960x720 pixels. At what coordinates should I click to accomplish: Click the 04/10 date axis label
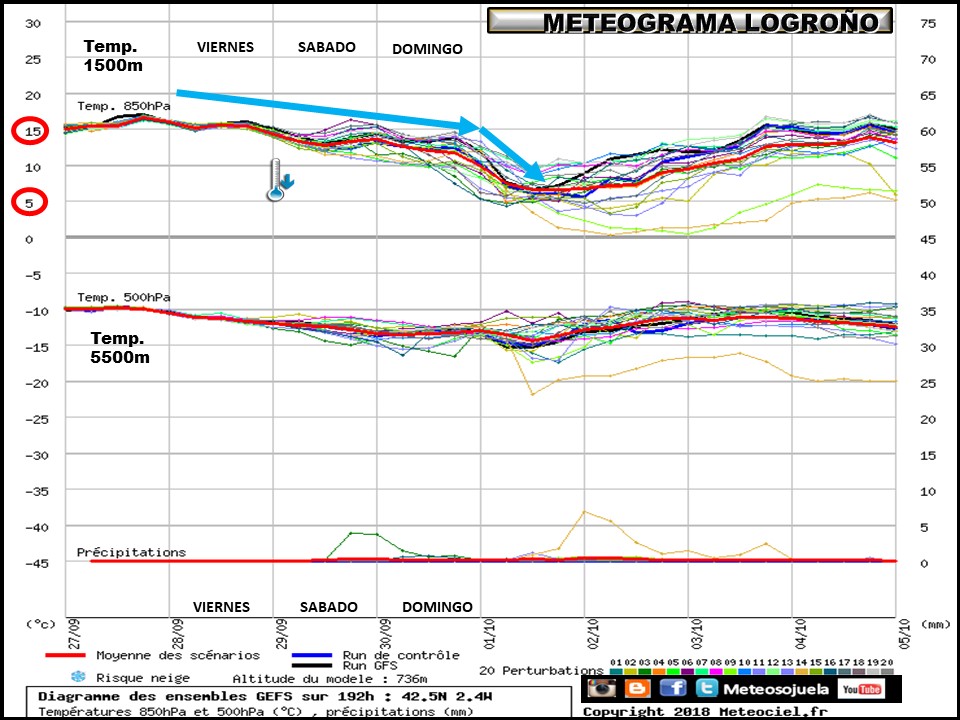point(801,634)
